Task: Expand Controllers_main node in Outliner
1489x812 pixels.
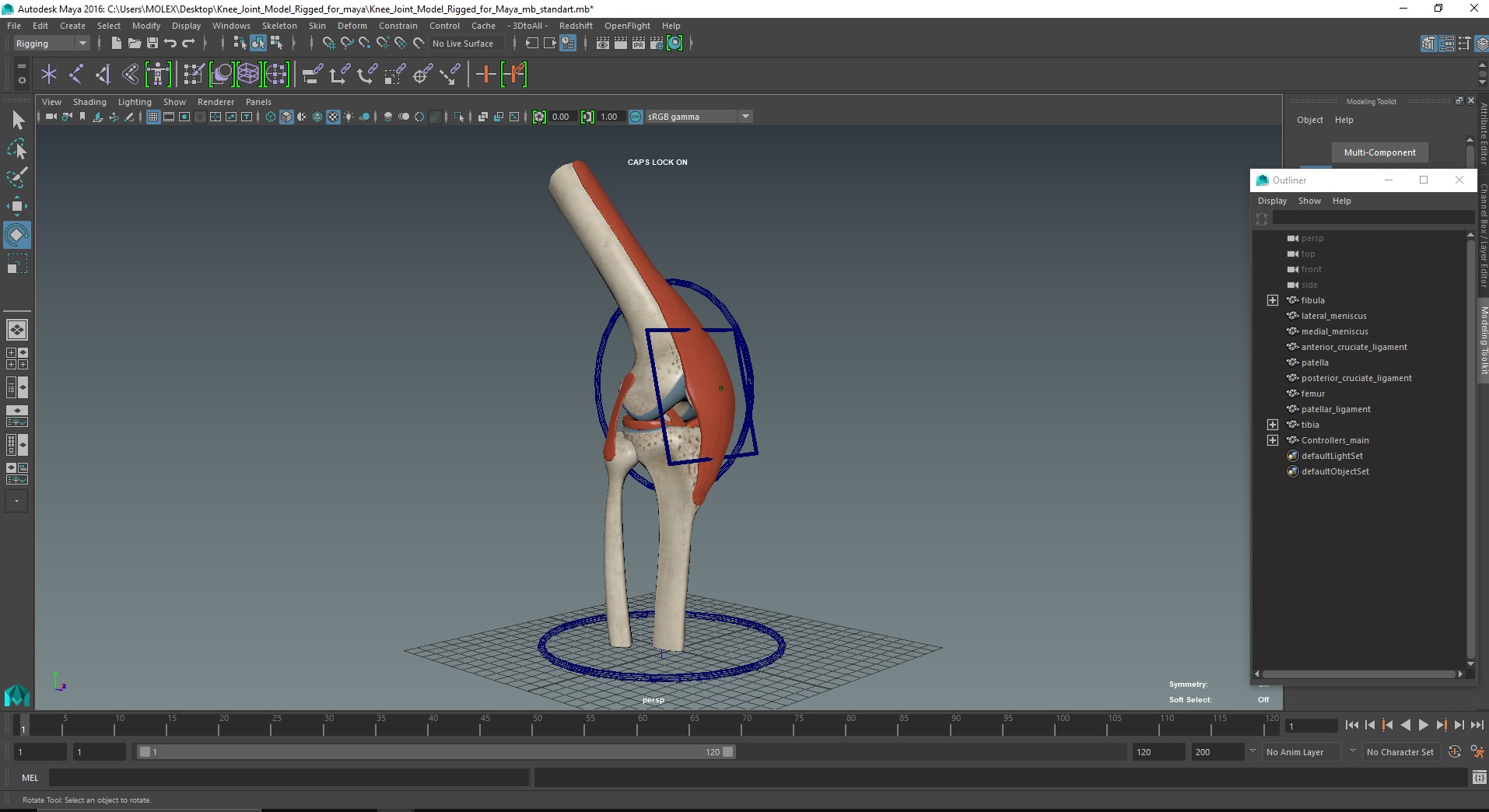Action: click(1273, 440)
